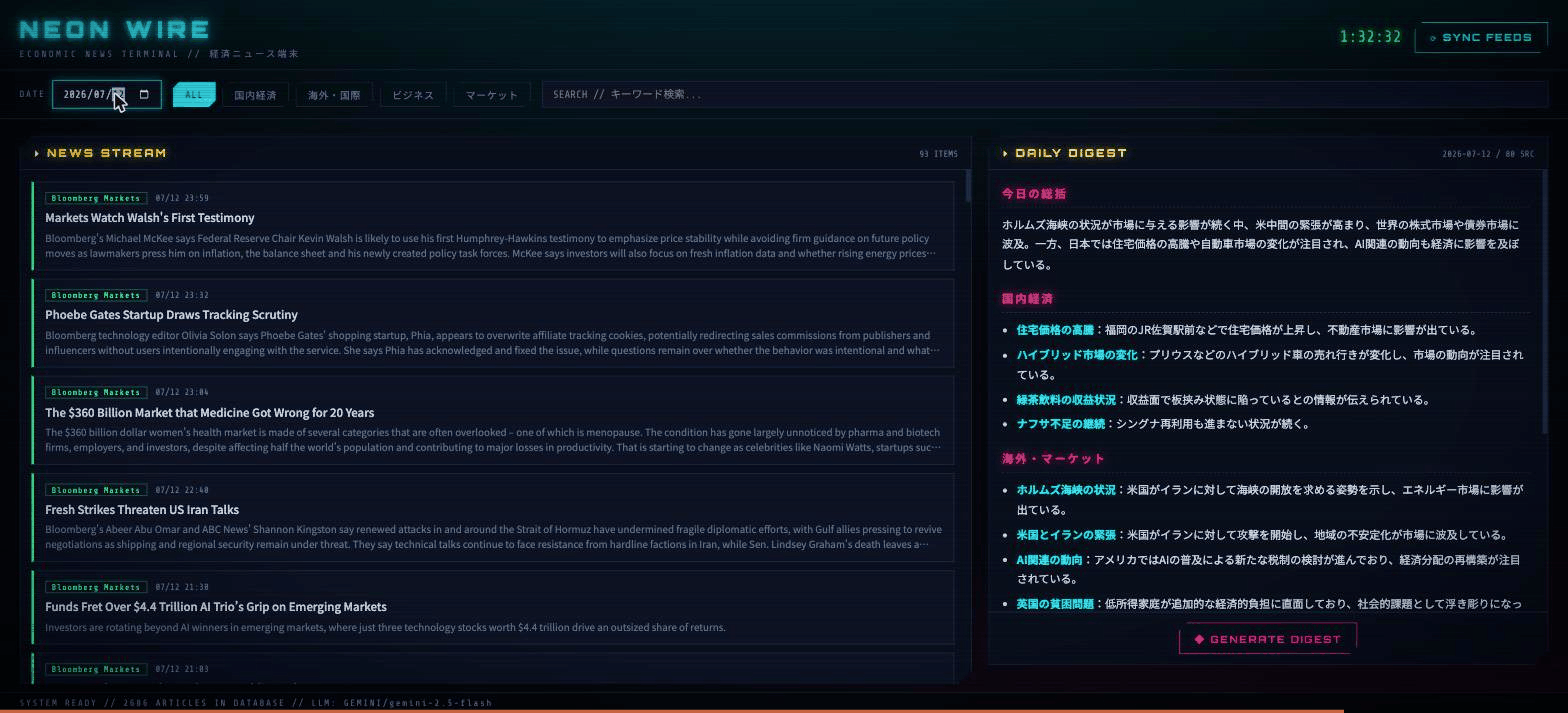Click the AI関連の動向 digest item
Image resolution: width=1568 pixels, height=713 pixels.
point(1049,560)
